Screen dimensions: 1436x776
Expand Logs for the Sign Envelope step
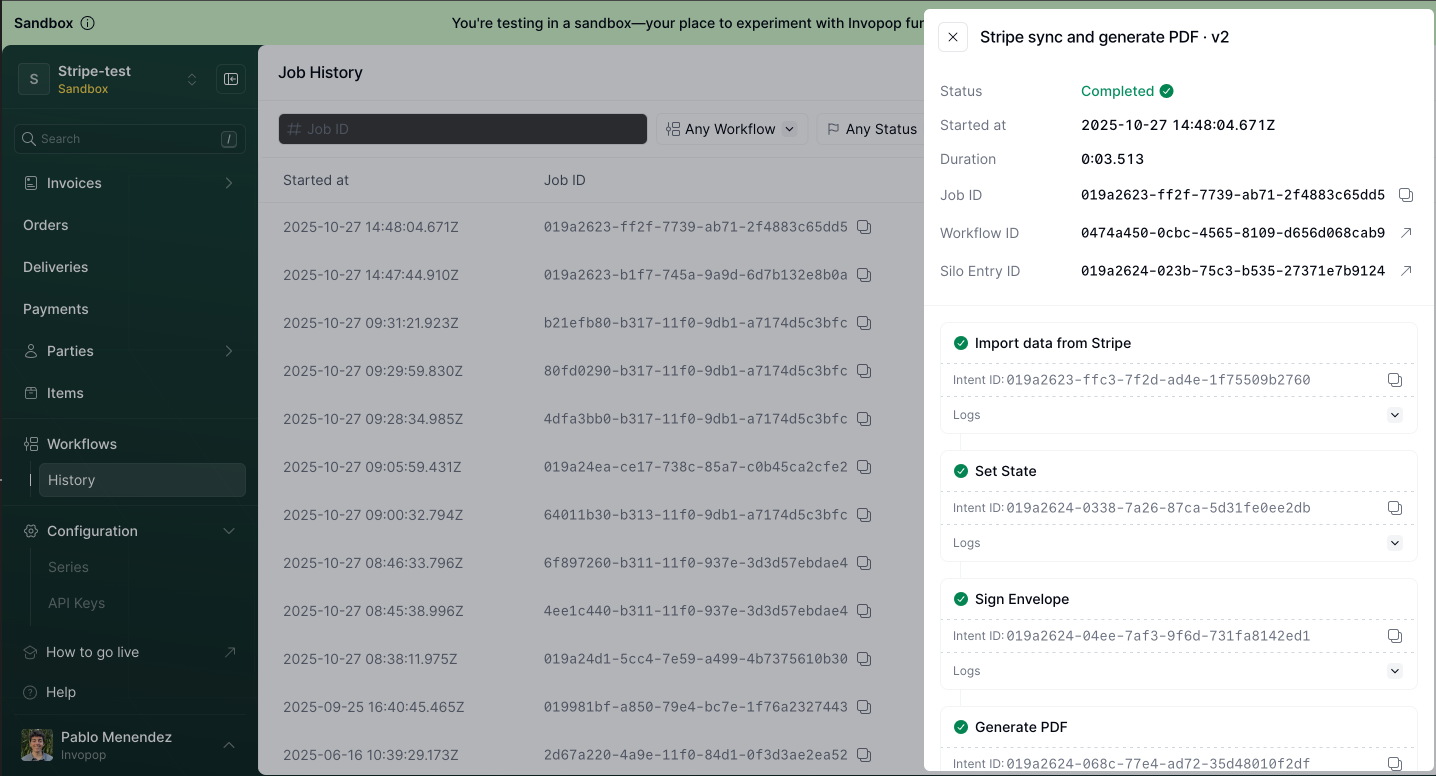[1395, 671]
